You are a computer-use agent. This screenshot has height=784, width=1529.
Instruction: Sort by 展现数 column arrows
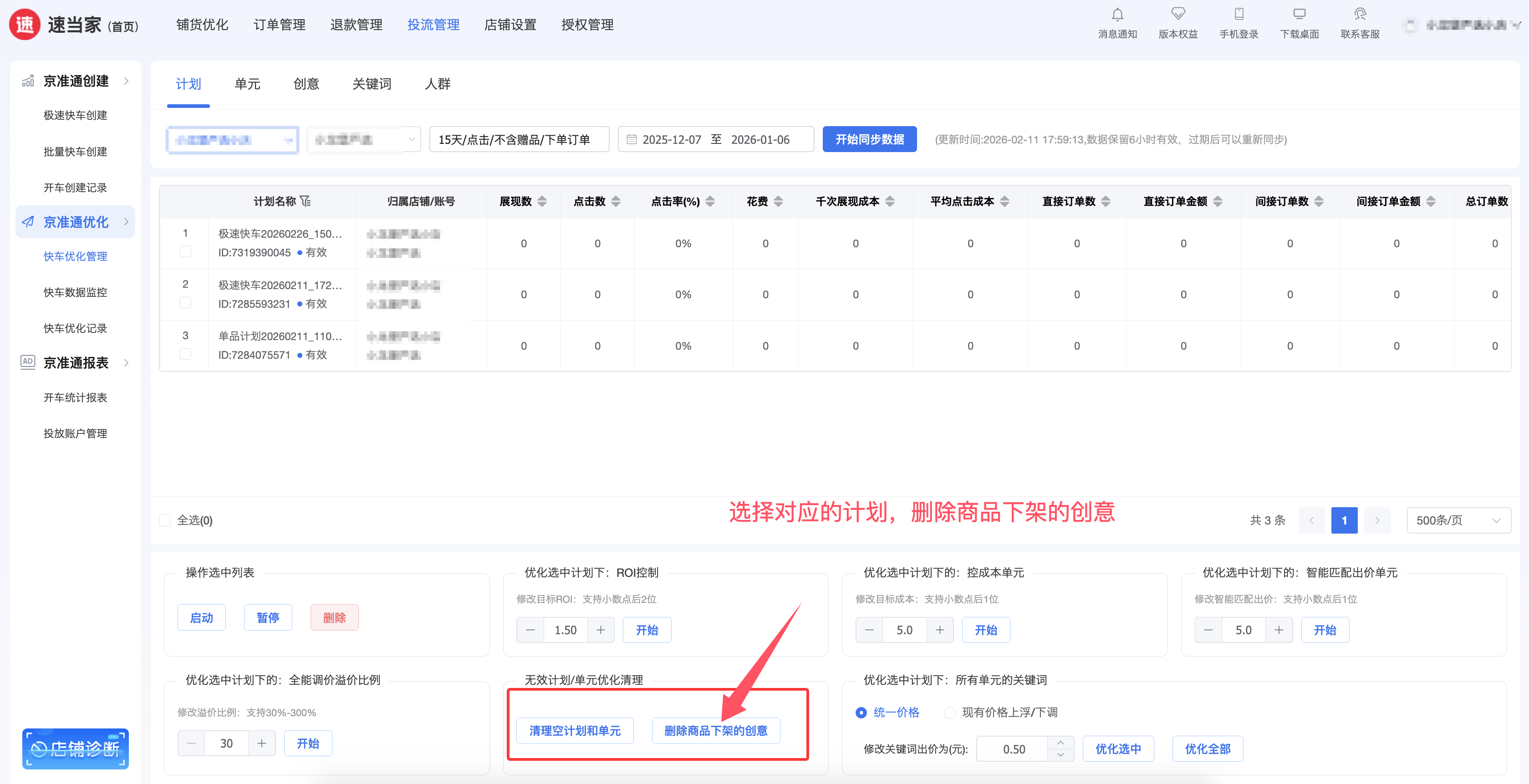542,201
